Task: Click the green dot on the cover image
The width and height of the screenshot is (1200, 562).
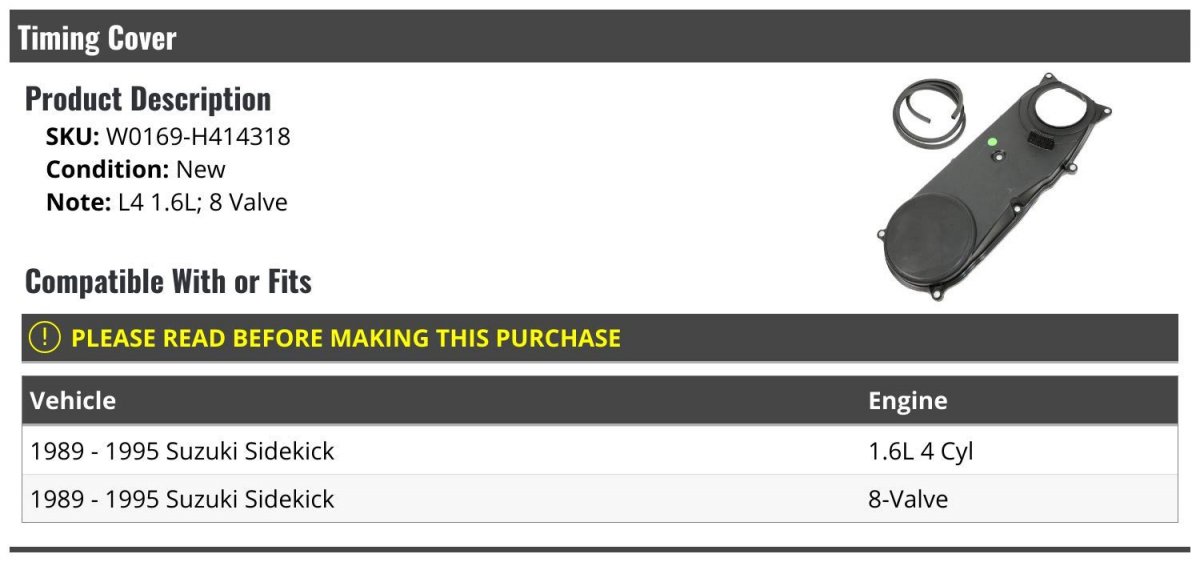Action: coord(993,142)
